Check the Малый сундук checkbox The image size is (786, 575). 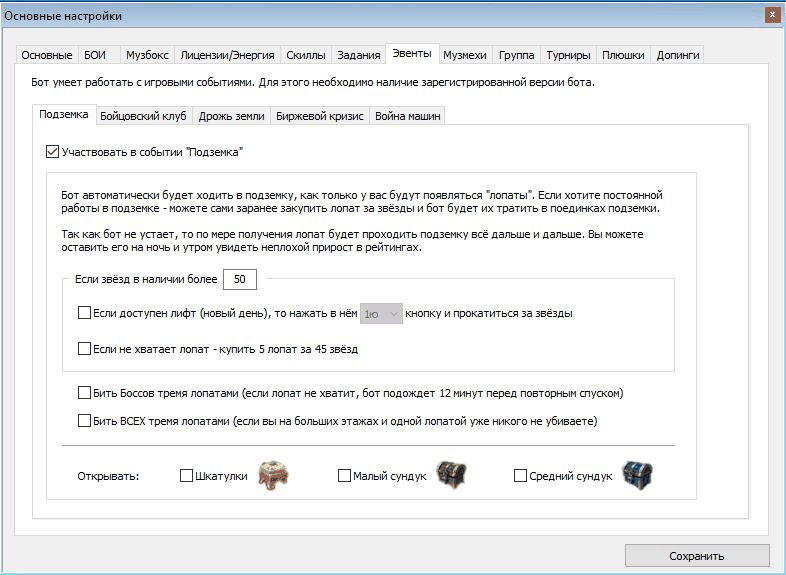344,475
